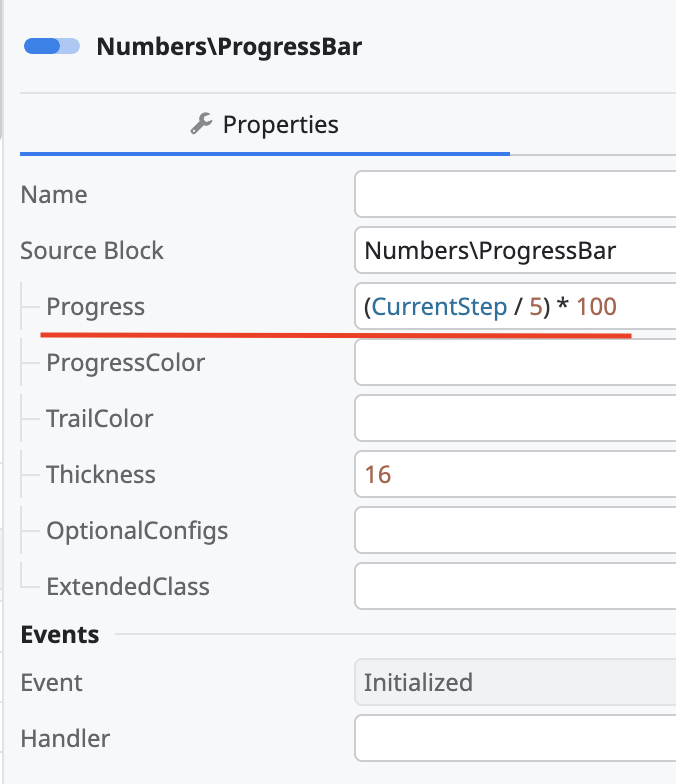Click the Progress property label
The width and height of the screenshot is (676, 784).
click(95, 306)
